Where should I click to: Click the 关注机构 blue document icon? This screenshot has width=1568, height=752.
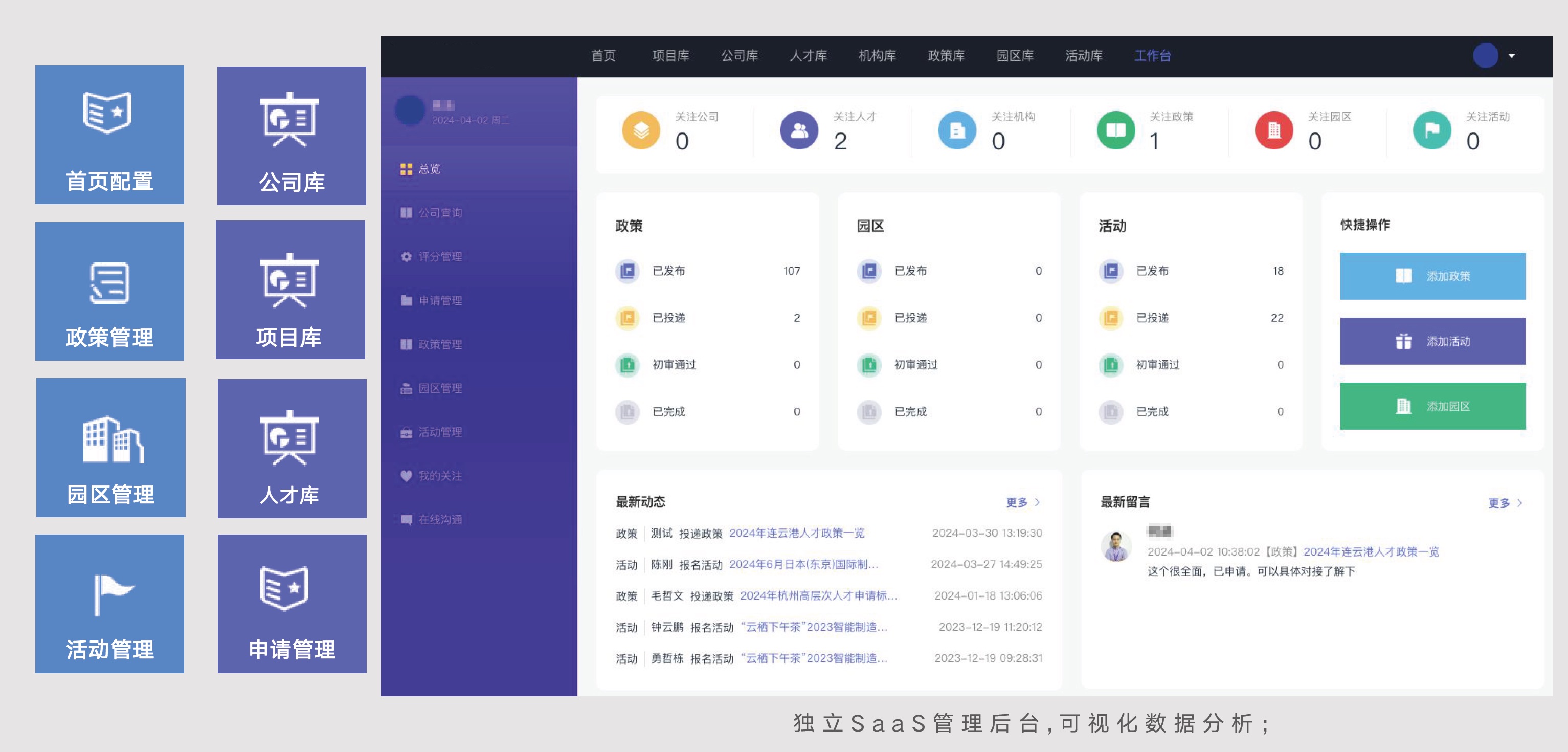tap(957, 130)
